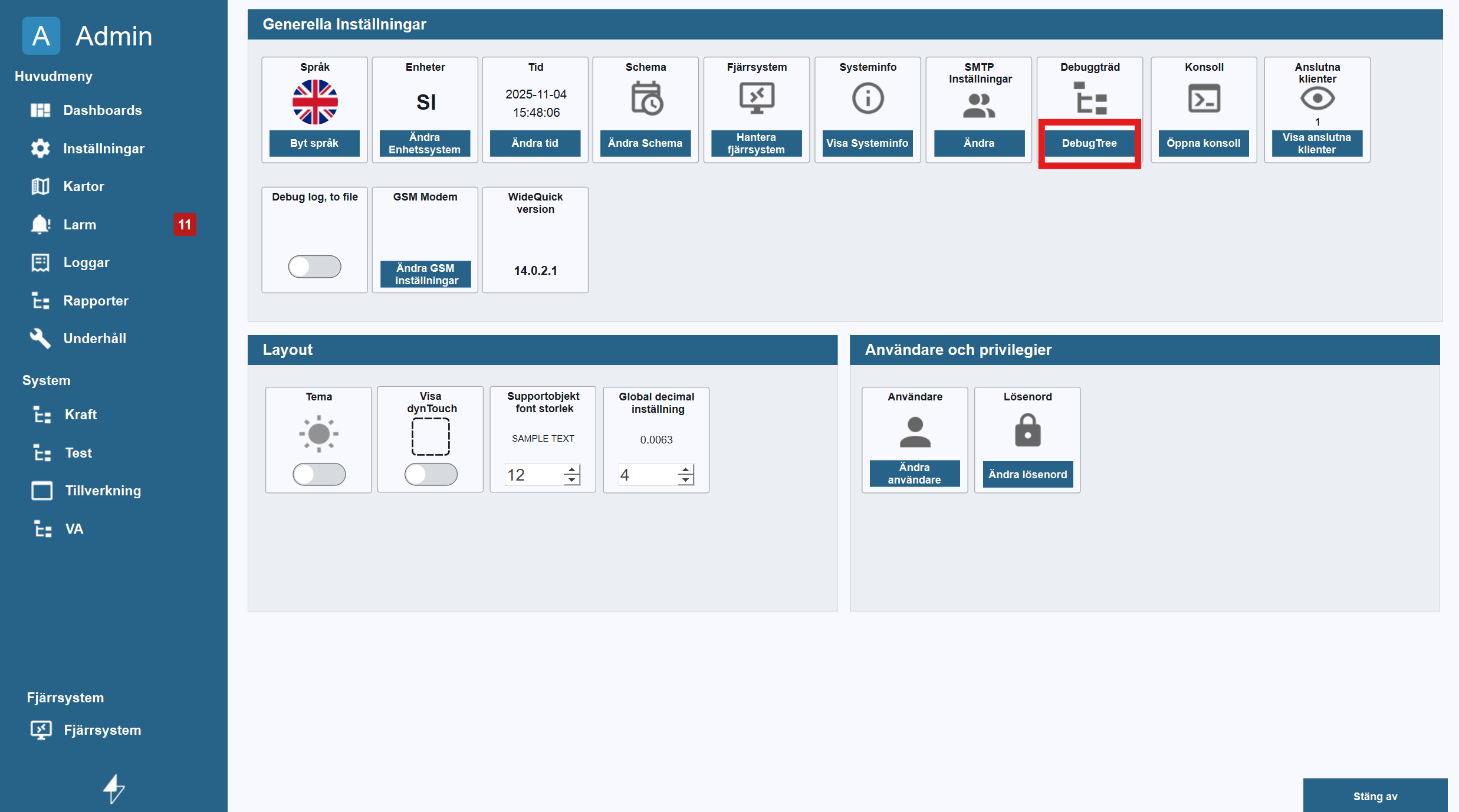Click the Schema calendar clock icon

(x=646, y=98)
